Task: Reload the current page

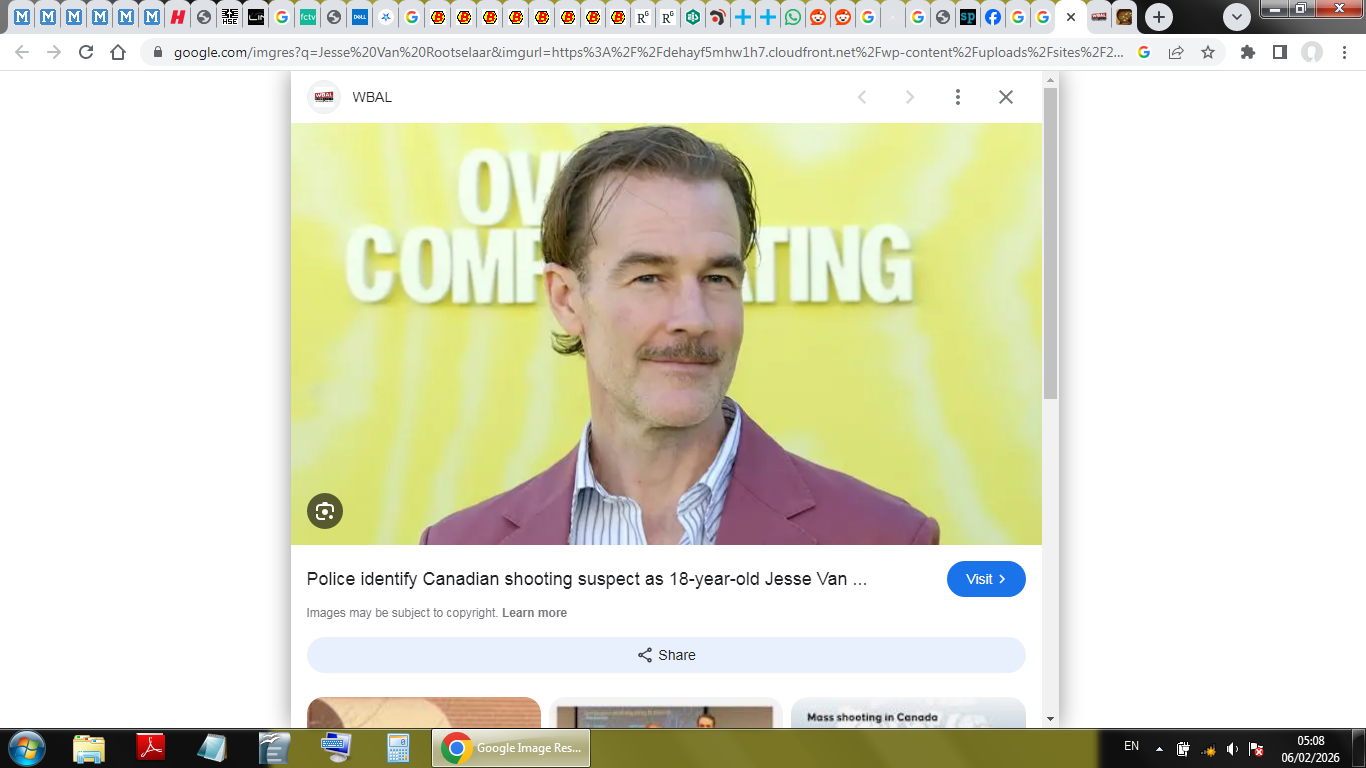Action: click(x=86, y=52)
